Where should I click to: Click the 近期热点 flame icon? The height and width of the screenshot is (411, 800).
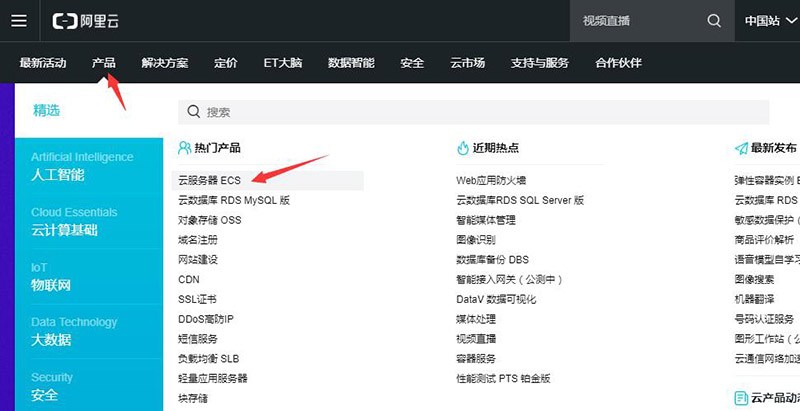[463, 148]
